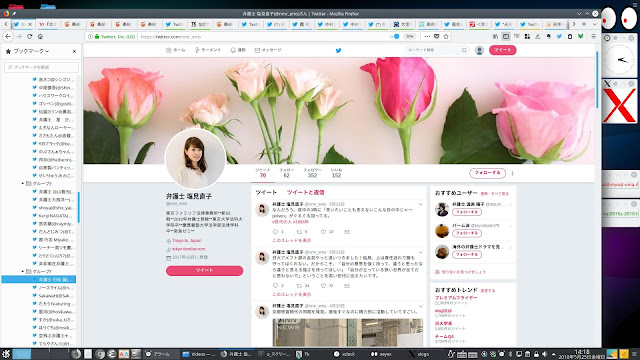This screenshot has height=360, width=640.
Task: Open a new browser tab with plus
Action: click(584, 24)
